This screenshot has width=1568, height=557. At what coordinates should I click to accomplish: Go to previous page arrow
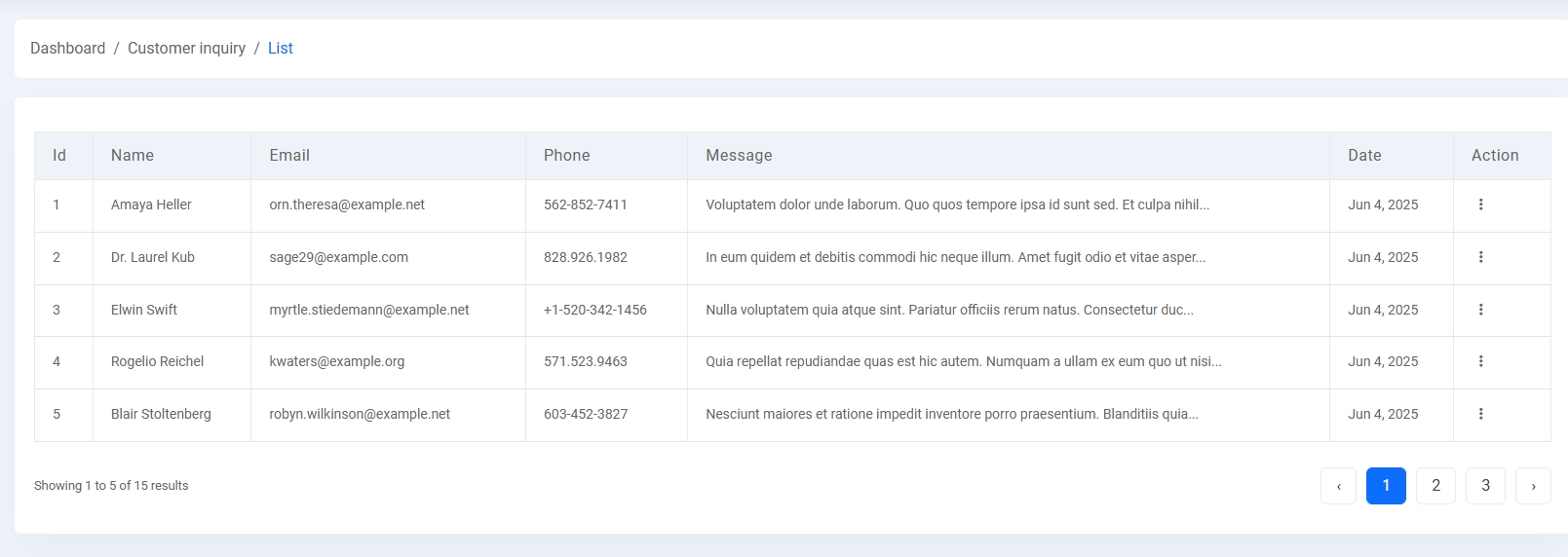click(x=1338, y=486)
